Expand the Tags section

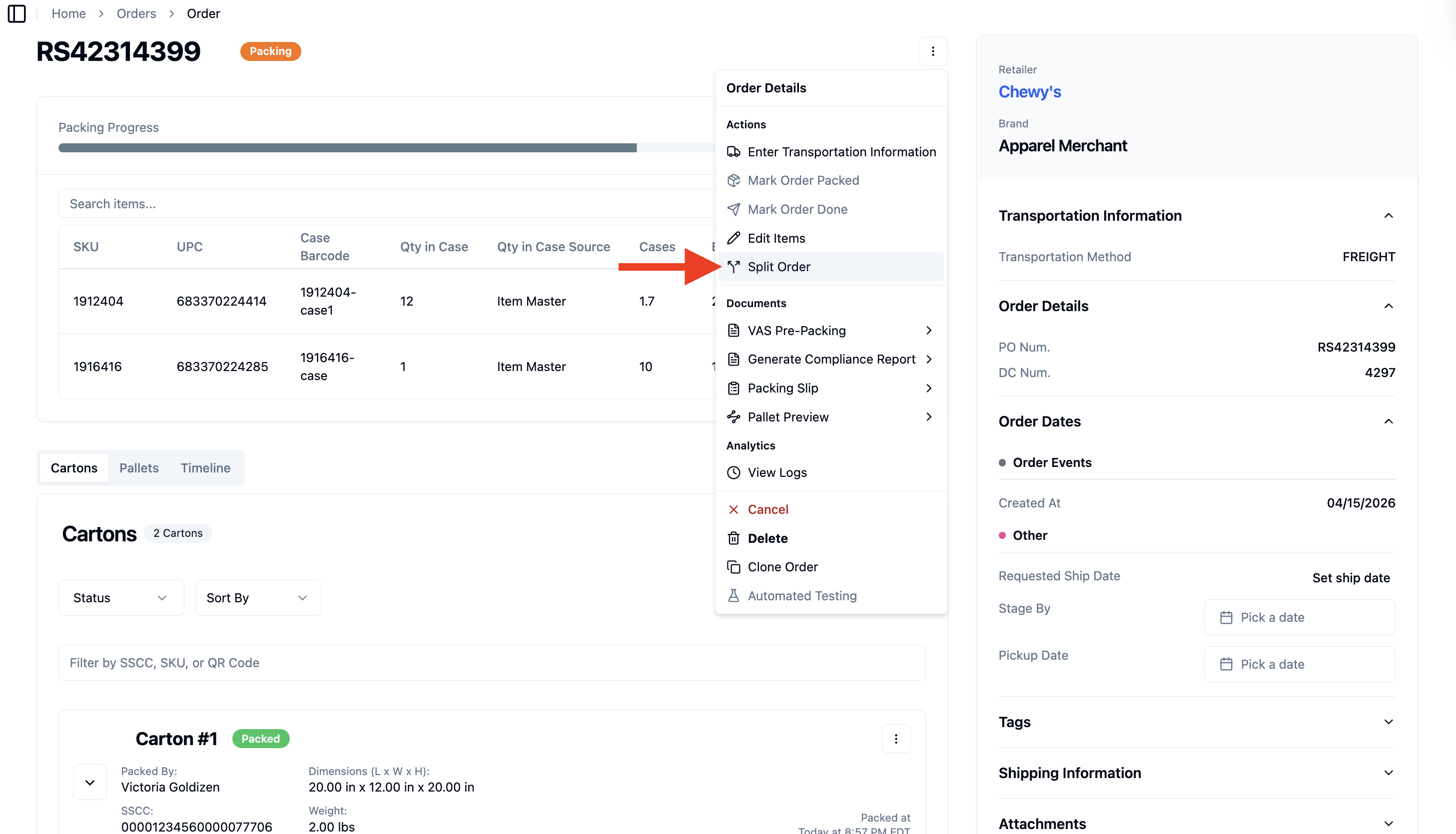click(1388, 722)
